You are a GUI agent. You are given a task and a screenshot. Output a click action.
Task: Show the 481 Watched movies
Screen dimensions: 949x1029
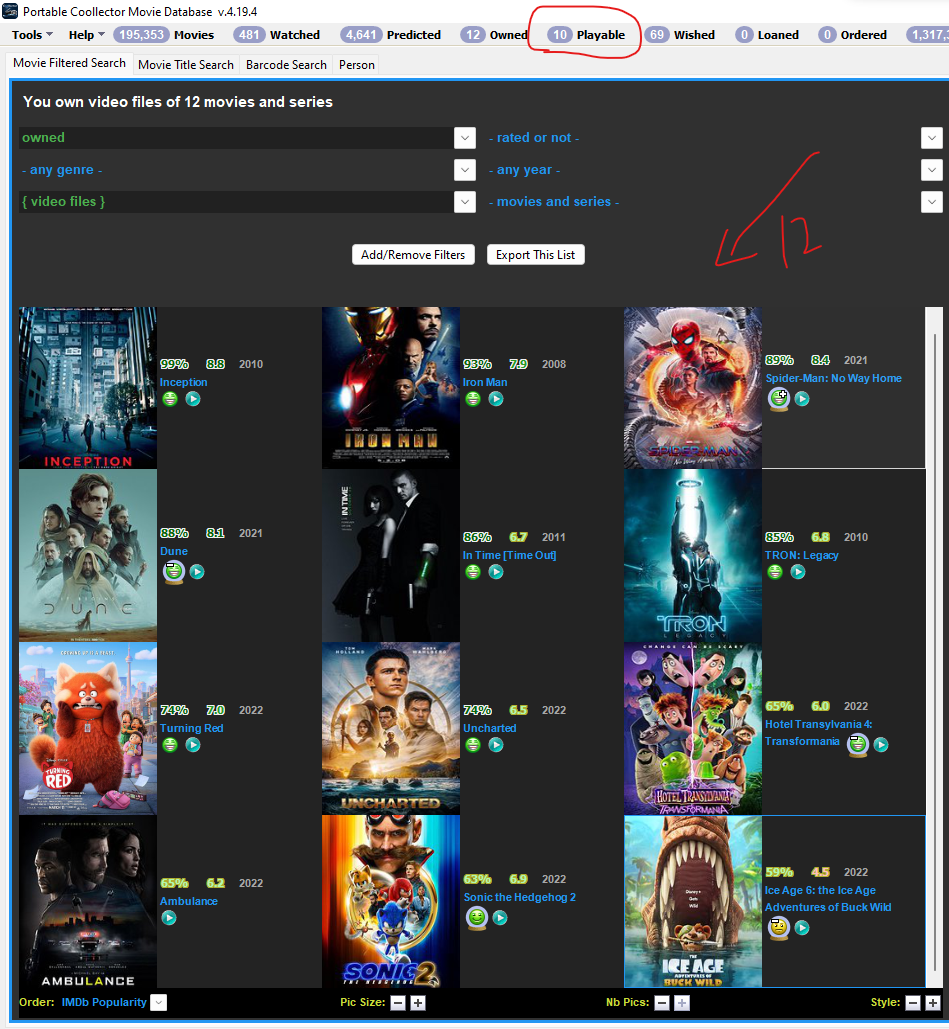click(277, 35)
